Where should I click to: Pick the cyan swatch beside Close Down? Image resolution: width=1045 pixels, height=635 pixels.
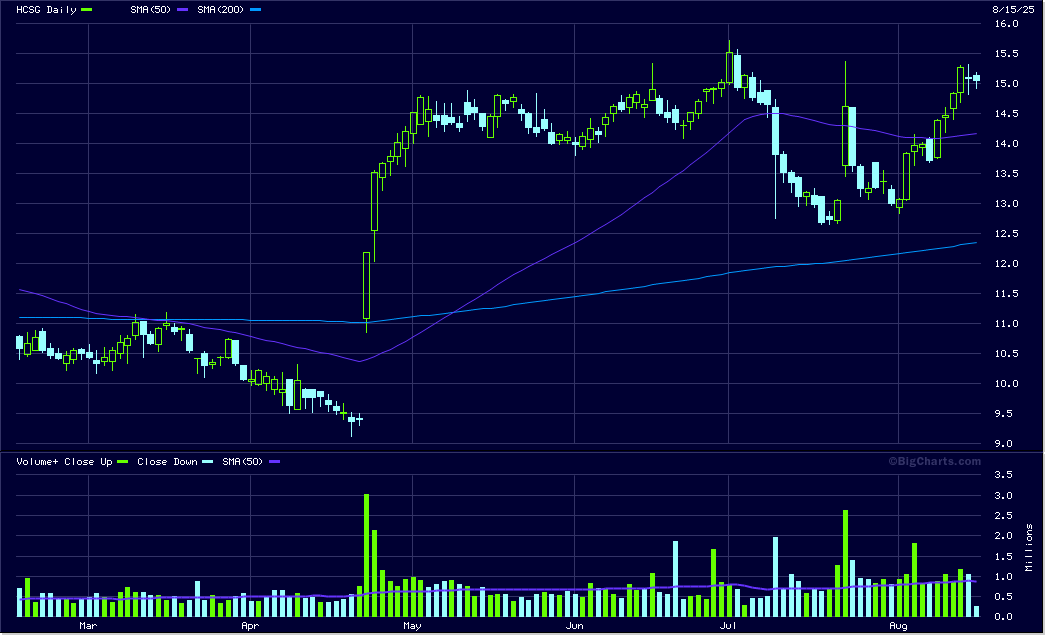point(208,462)
